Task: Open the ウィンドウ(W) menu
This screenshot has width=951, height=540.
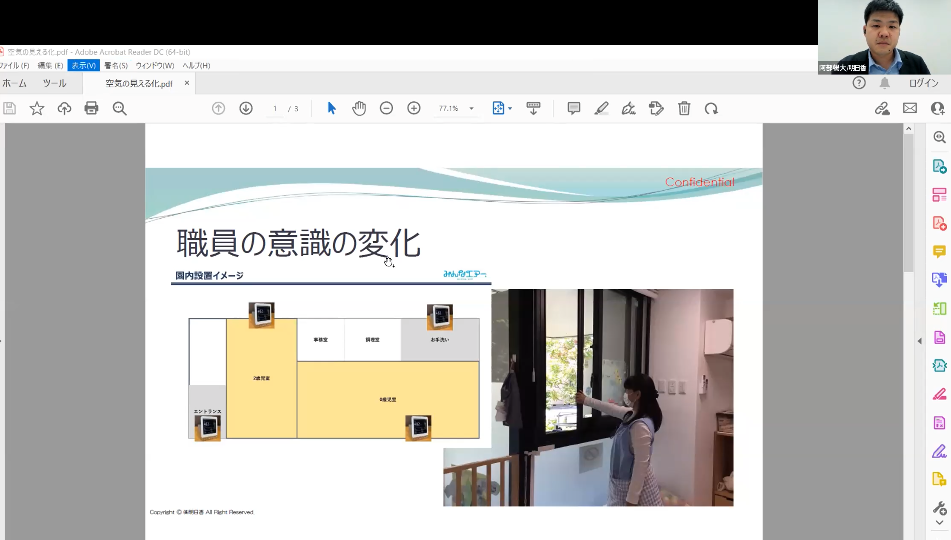Action: 155,66
